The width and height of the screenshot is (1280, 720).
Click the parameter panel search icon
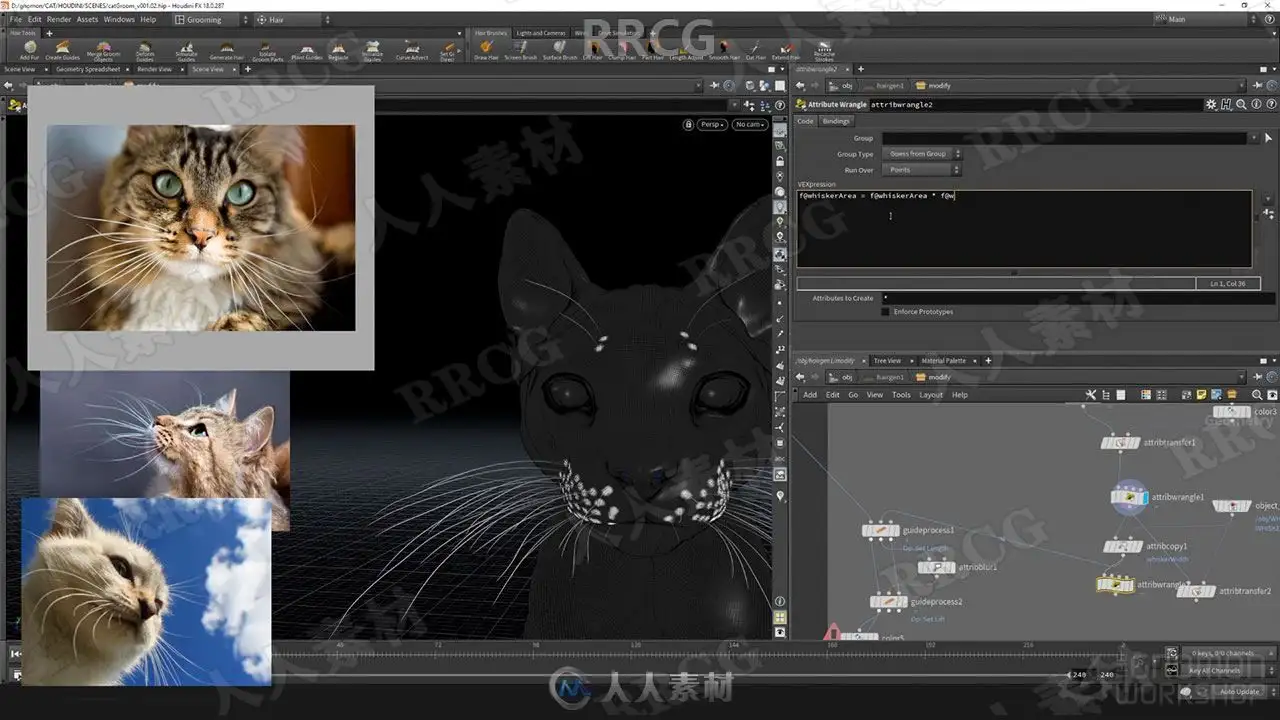click(1241, 104)
